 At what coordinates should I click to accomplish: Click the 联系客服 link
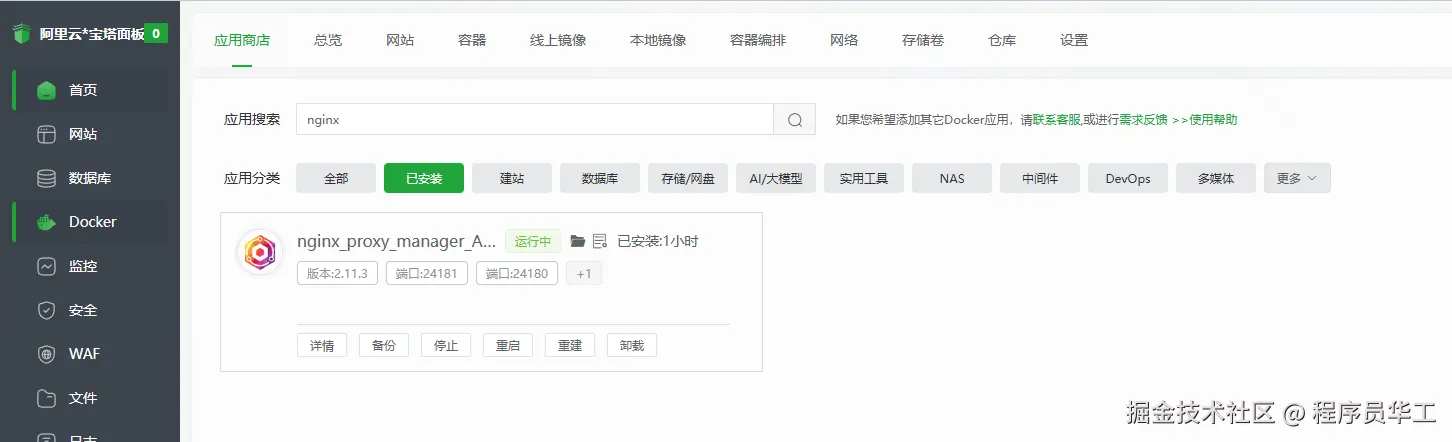click(x=1057, y=119)
